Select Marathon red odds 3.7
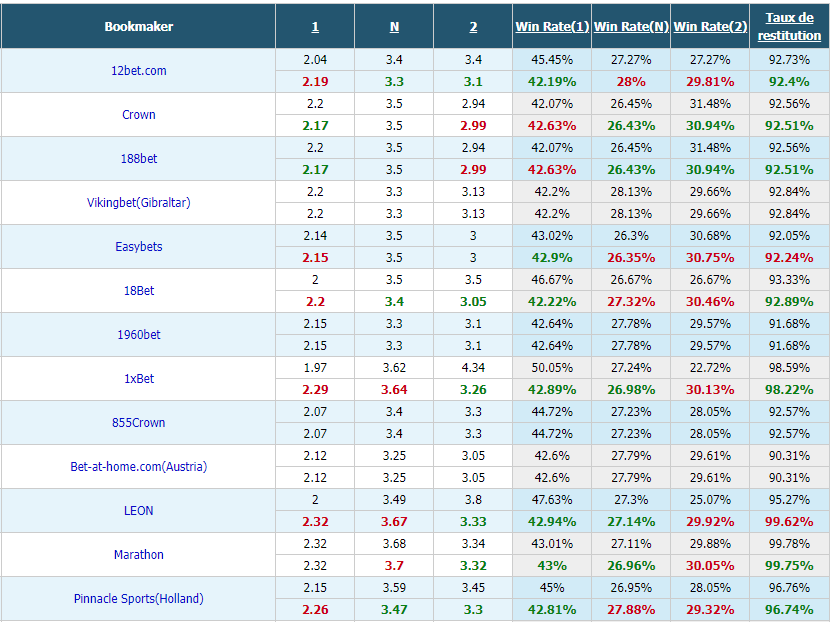Image resolution: width=831 pixels, height=622 pixels. 394,565
